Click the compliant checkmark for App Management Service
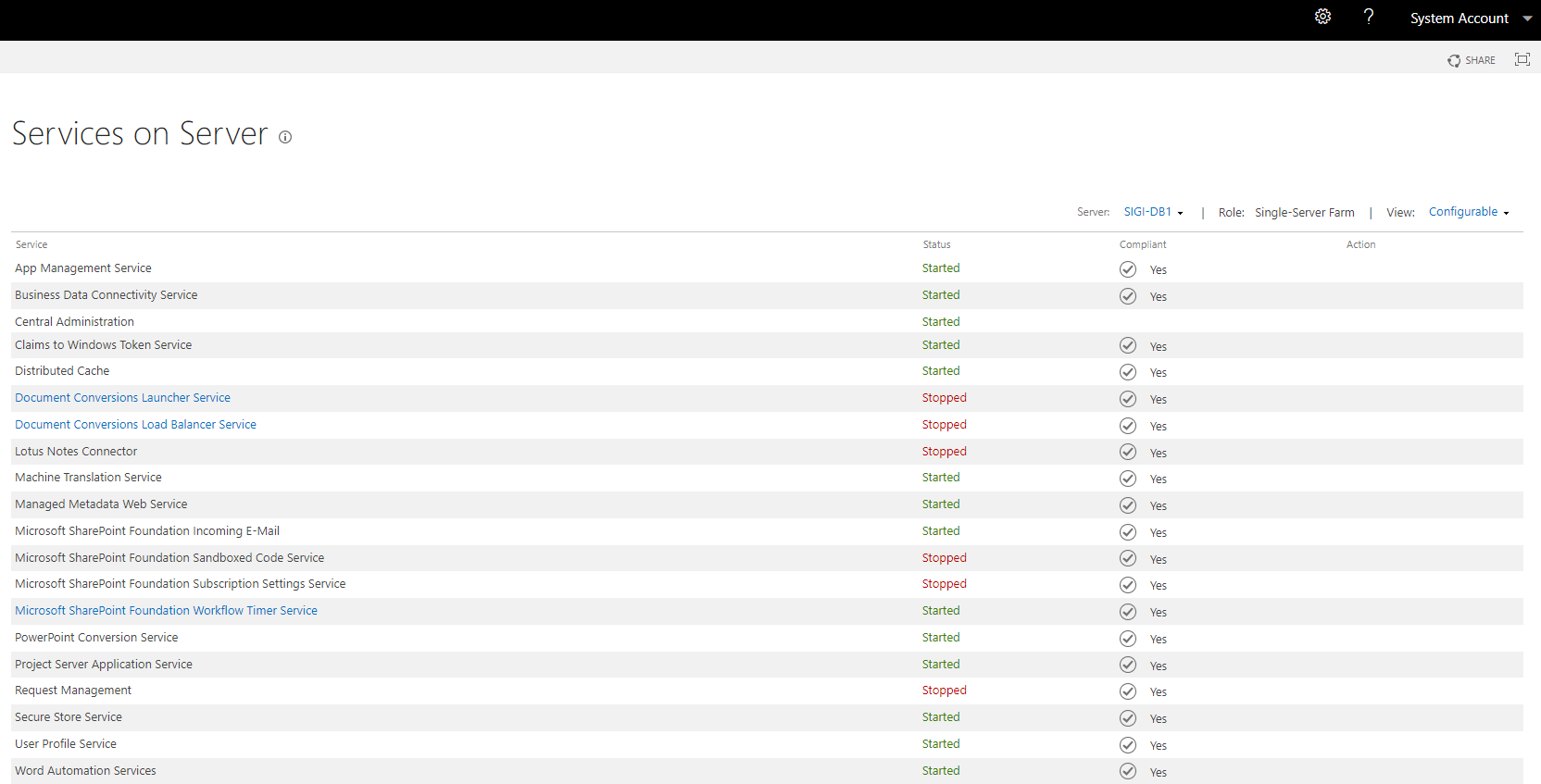Screen dimensions: 1541x784 tap(1128, 269)
